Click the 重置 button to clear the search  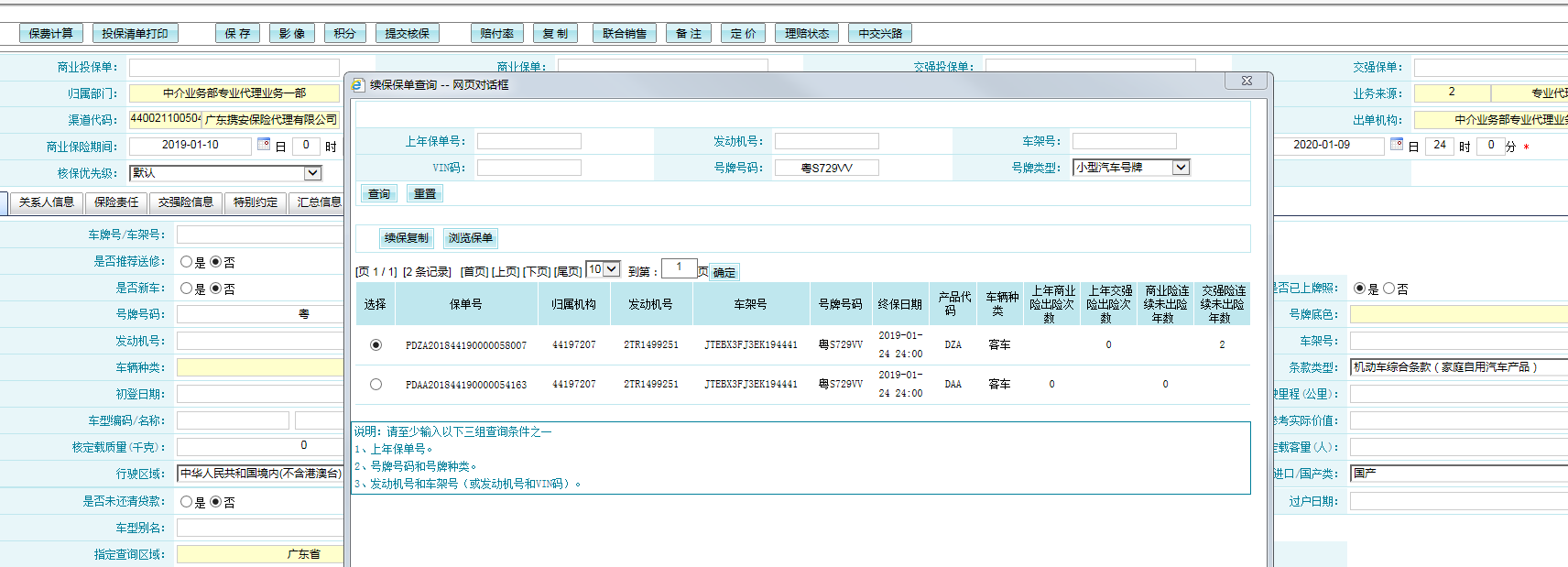click(424, 194)
